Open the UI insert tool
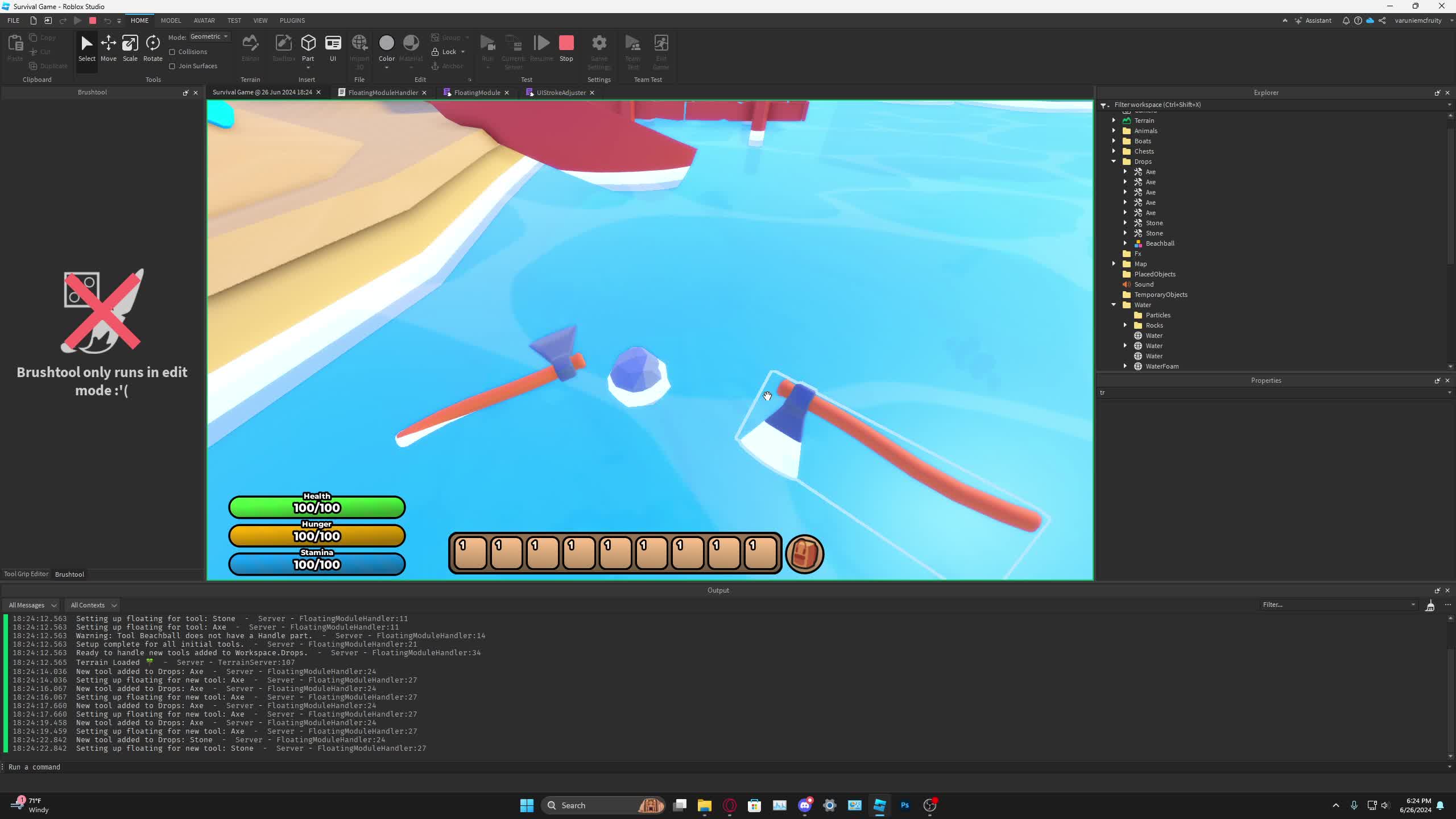 click(x=333, y=48)
